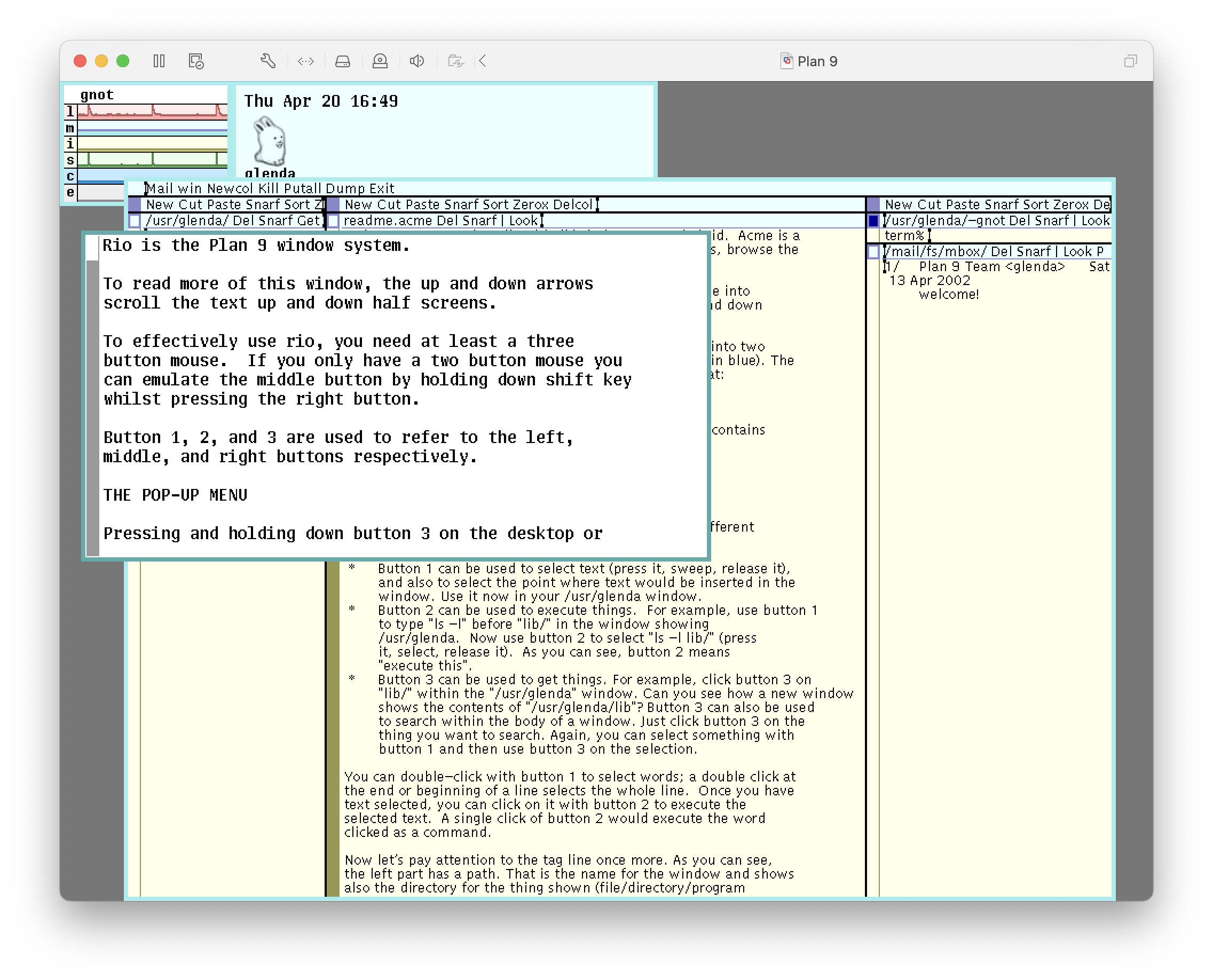Click the readme.acme file name text
1213x980 pixels.
point(388,221)
